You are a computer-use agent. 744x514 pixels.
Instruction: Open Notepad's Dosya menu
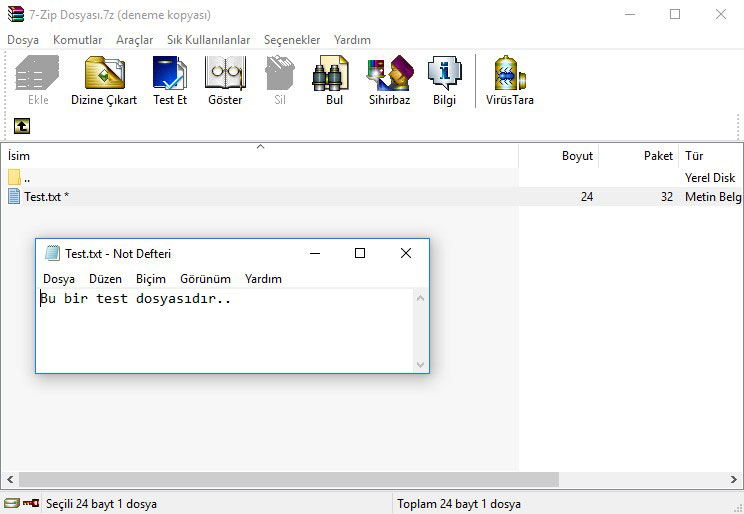pos(59,279)
